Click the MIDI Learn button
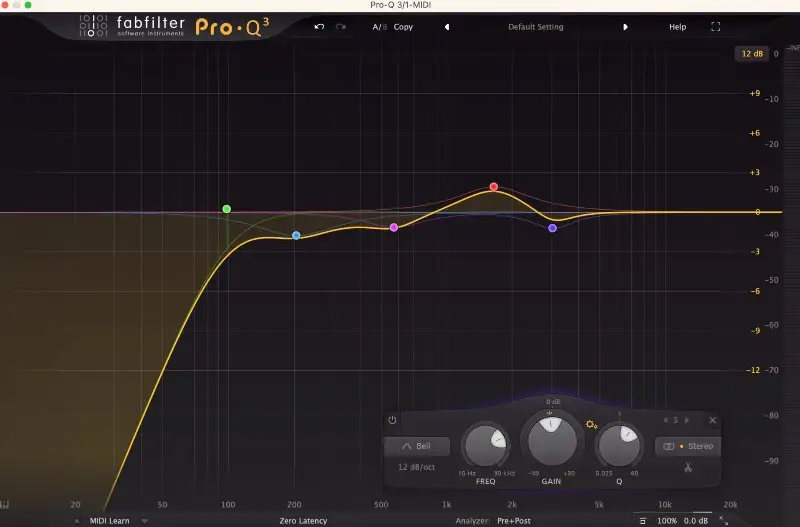Screen dimensions: 800x527 [x=112, y=521]
